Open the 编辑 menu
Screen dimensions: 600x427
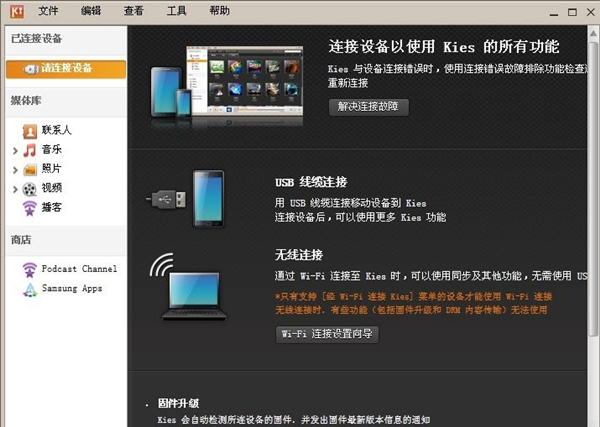point(91,11)
